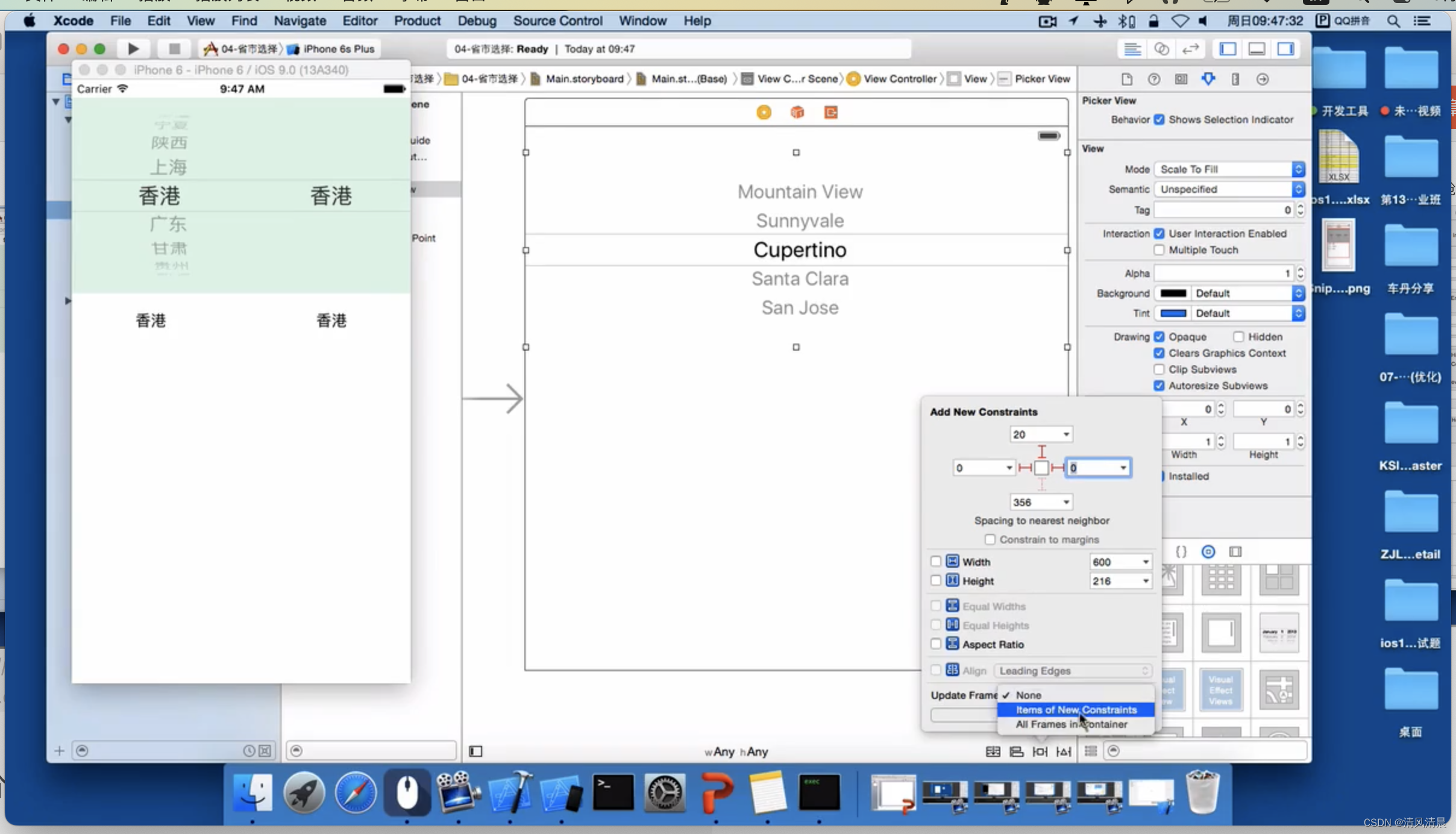Check the Height constraint checkbox

click(935, 581)
